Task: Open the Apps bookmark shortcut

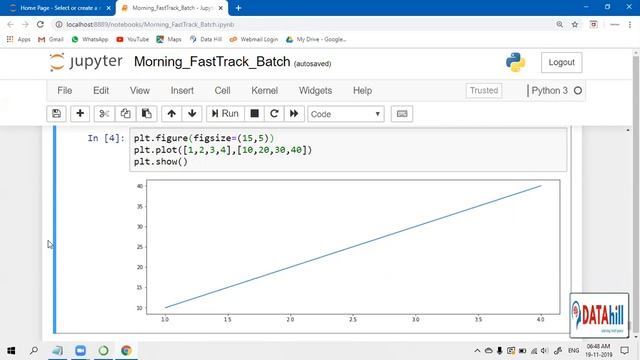Action: pyautogui.click(x=19, y=39)
